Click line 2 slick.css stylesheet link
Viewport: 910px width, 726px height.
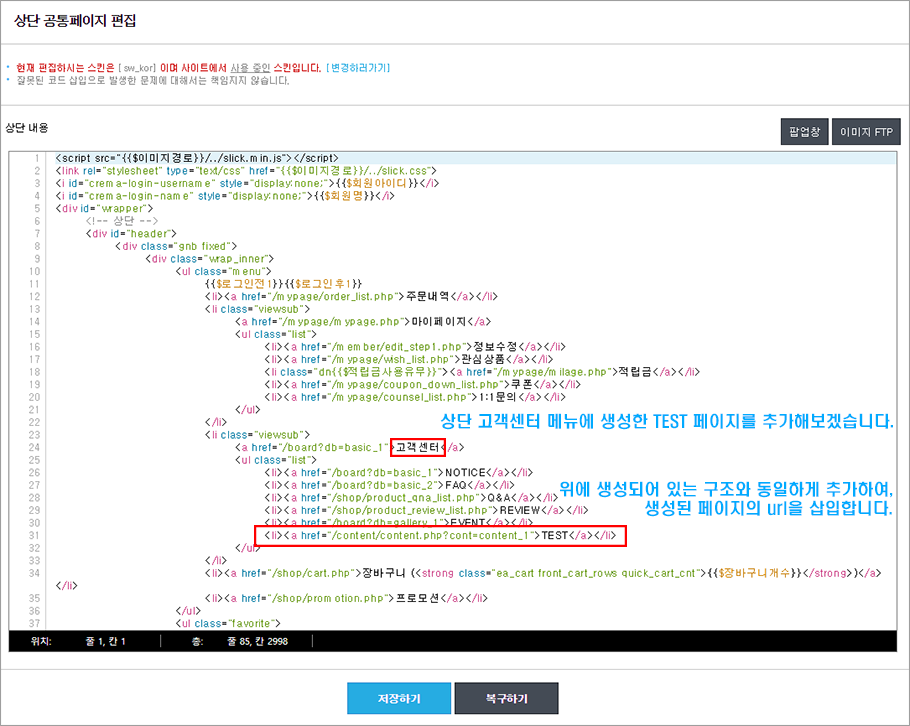[246, 171]
